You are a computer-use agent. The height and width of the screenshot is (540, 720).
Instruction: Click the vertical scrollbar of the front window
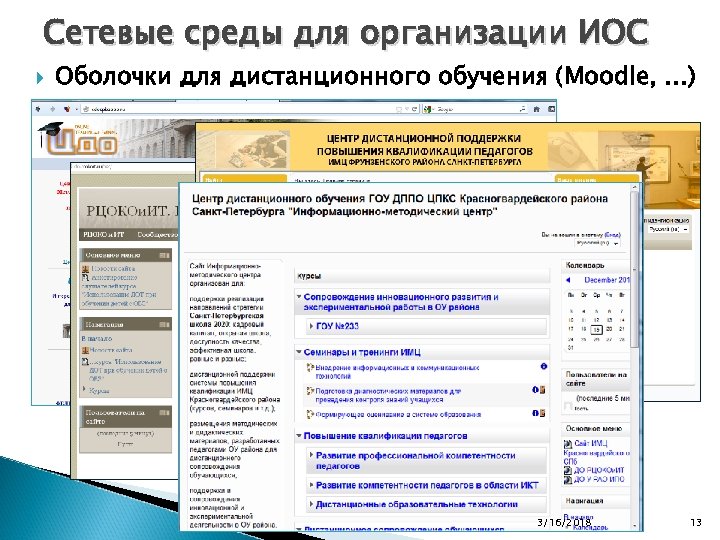click(635, 271)
